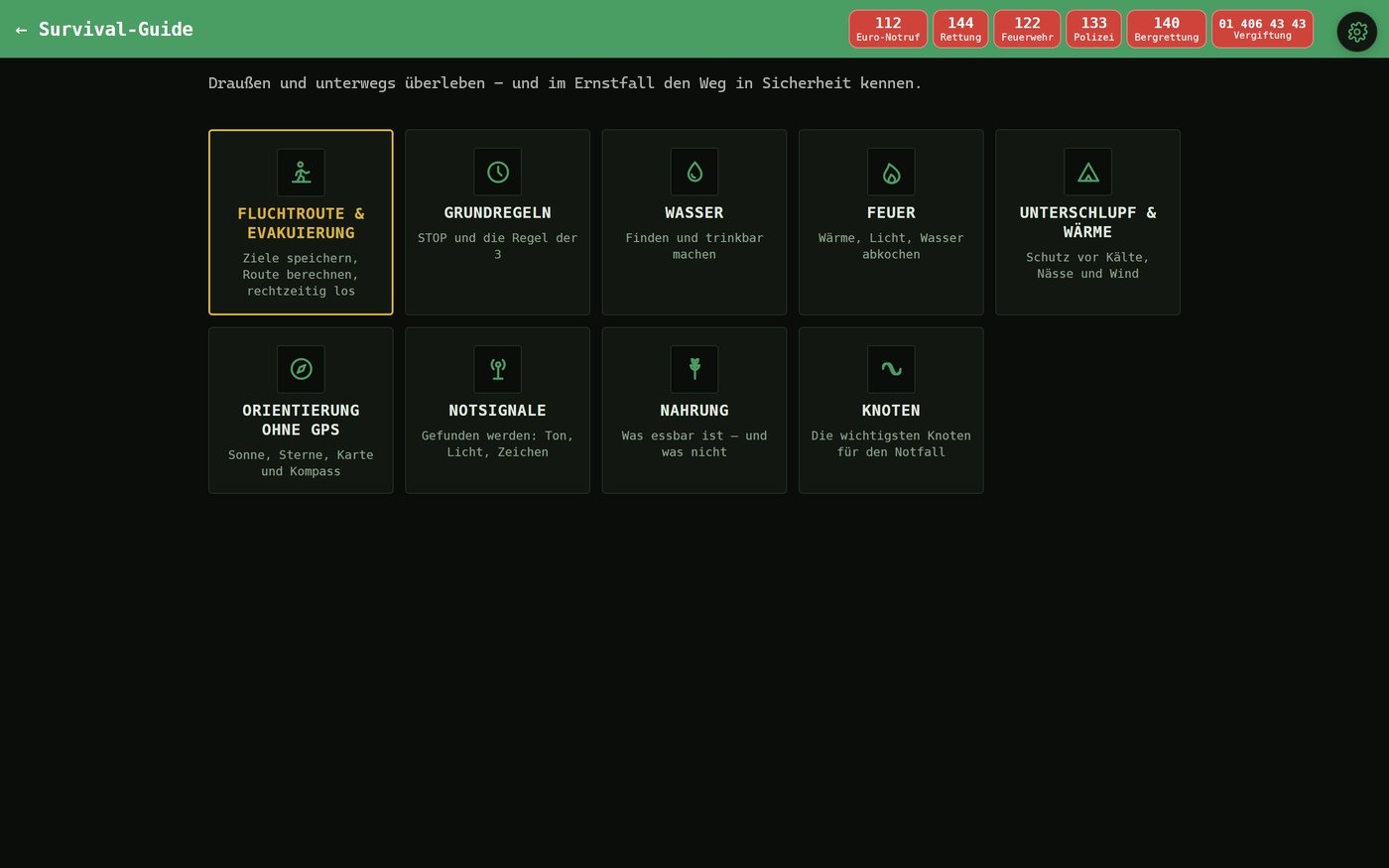Select the "KNOTEN" card title
This screenshot has height=868, width=1389.
(891, 410)
